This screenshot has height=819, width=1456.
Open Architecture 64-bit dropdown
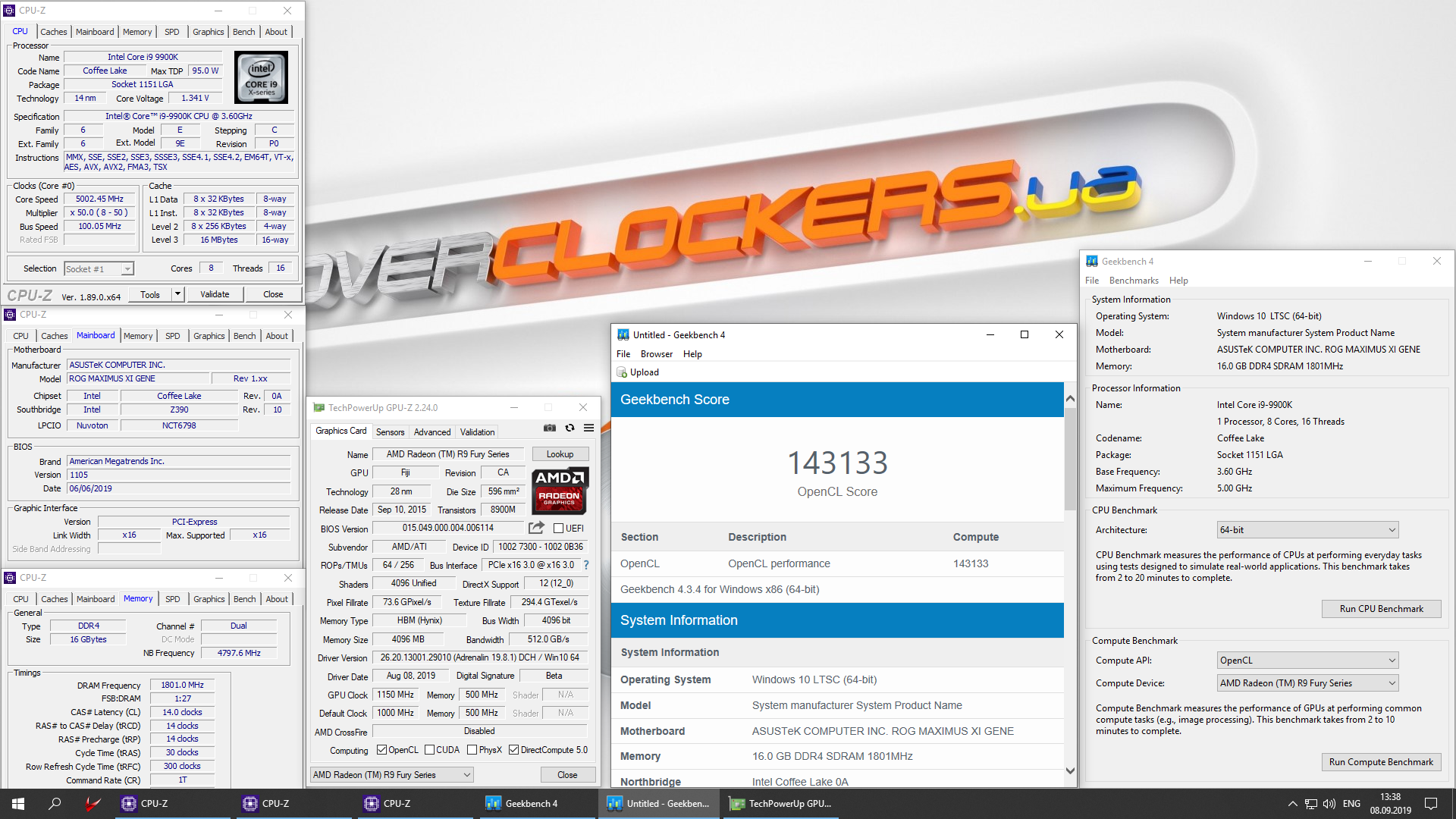[1308, 530]
